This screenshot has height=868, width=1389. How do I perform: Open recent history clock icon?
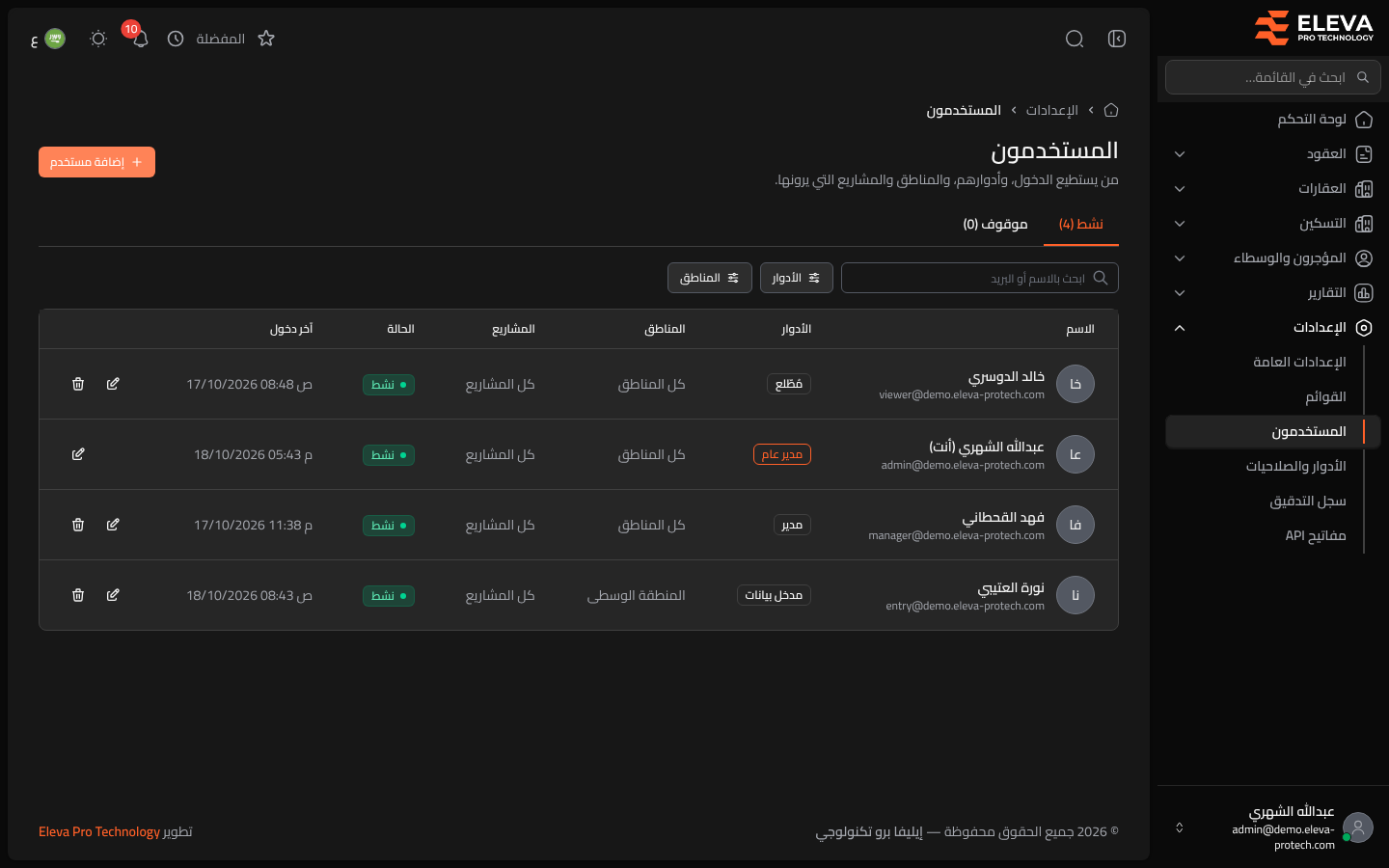pos(176,39)
